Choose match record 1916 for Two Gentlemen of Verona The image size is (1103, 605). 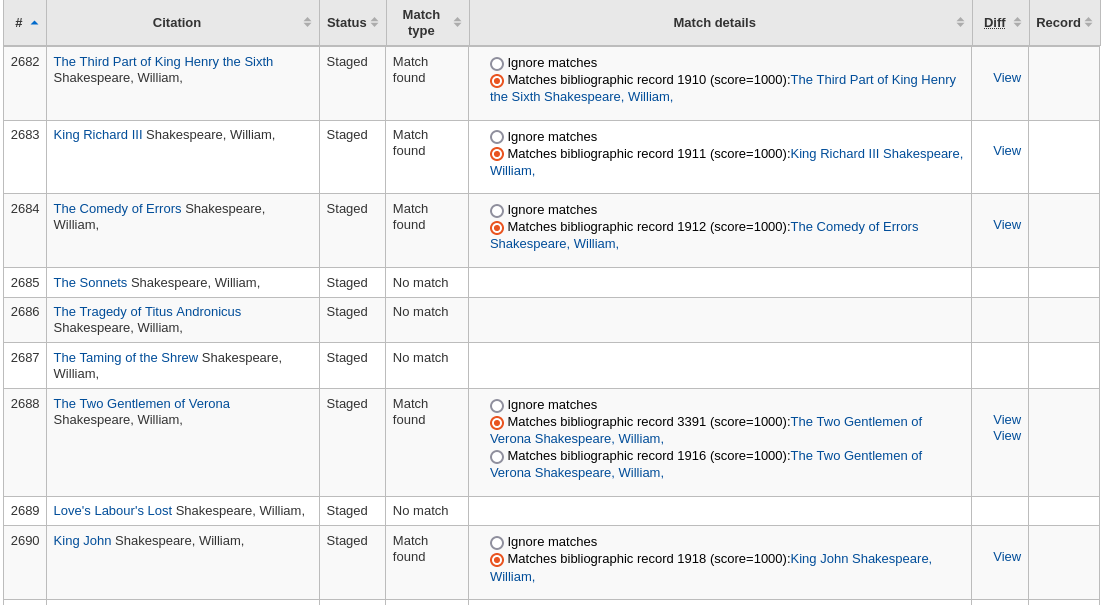click(x=497, y=456)
